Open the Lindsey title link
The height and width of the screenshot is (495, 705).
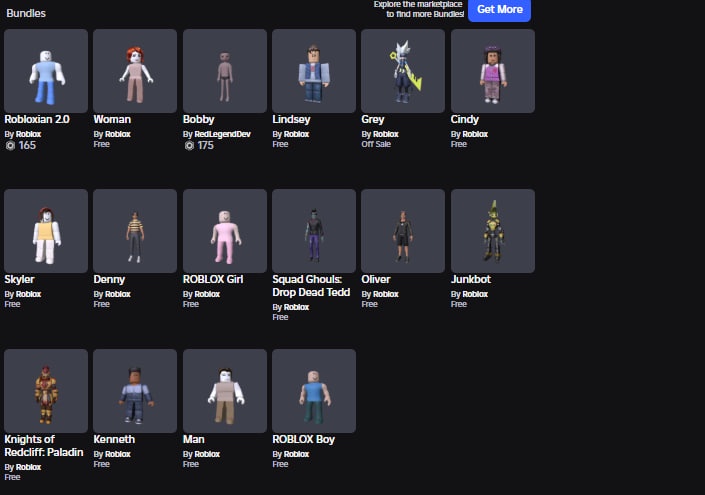coord(291,120)
